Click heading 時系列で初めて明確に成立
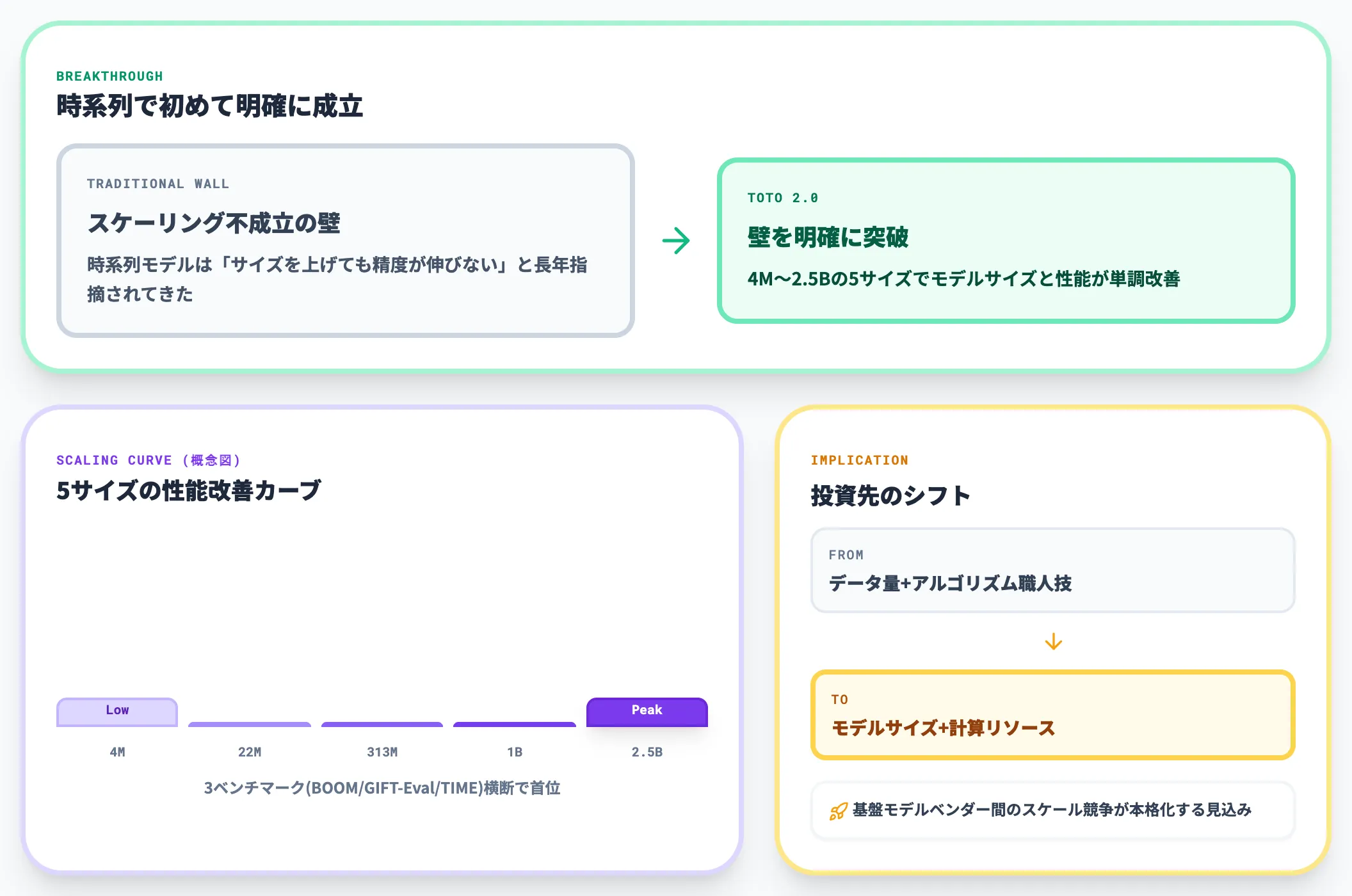1352x896 pixels. pyautogui.click(x=210, y=106)
